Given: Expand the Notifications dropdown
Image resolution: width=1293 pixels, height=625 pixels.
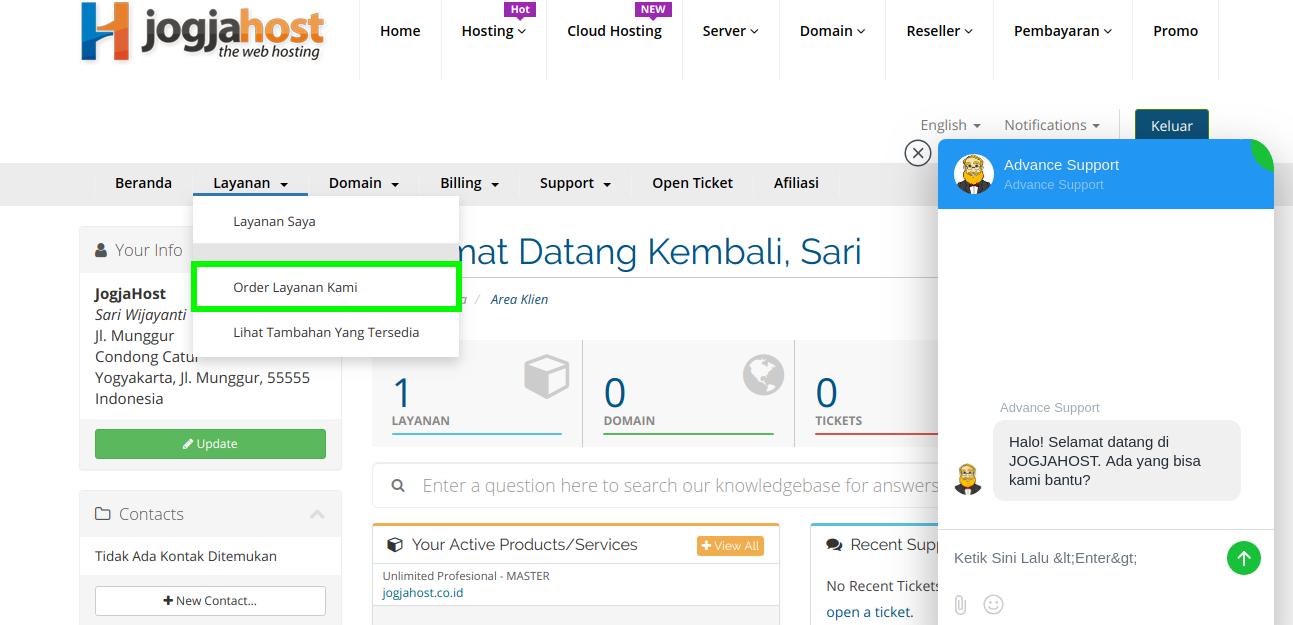Looking at the screenshot, I should click(1051, 125).
